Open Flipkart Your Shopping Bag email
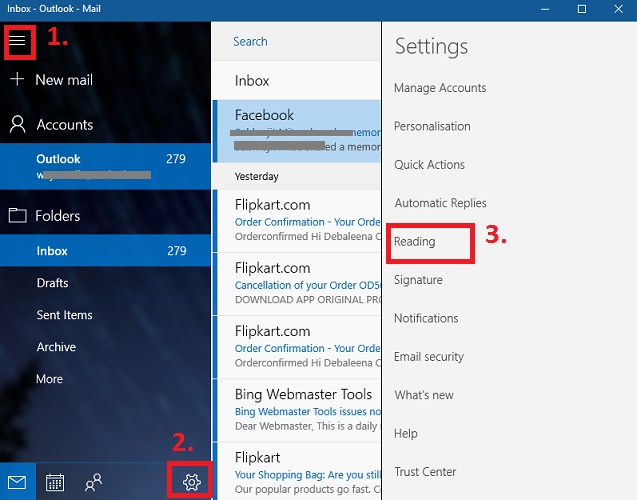 297,472
